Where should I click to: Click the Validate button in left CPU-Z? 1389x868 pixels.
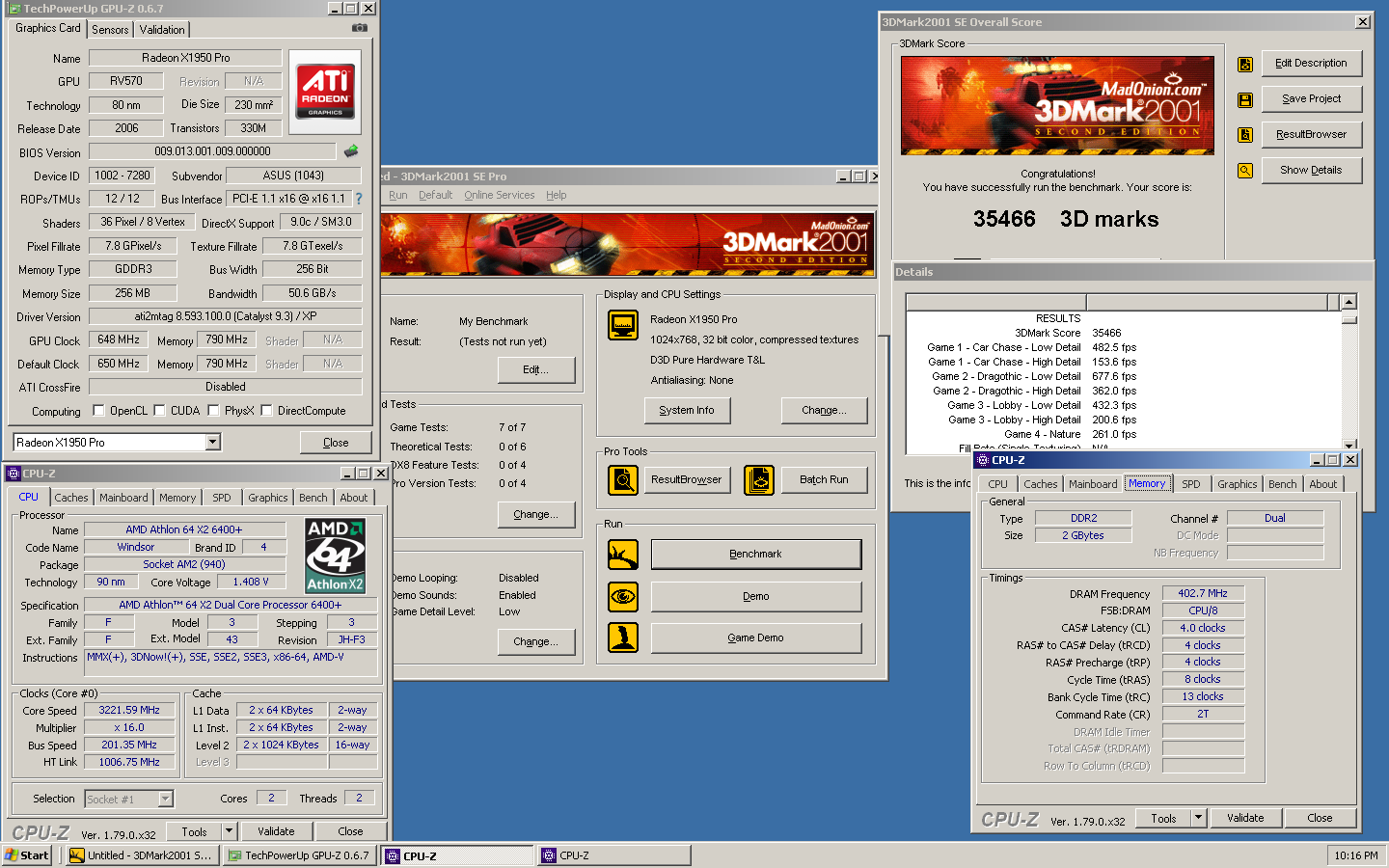(276, 831)
